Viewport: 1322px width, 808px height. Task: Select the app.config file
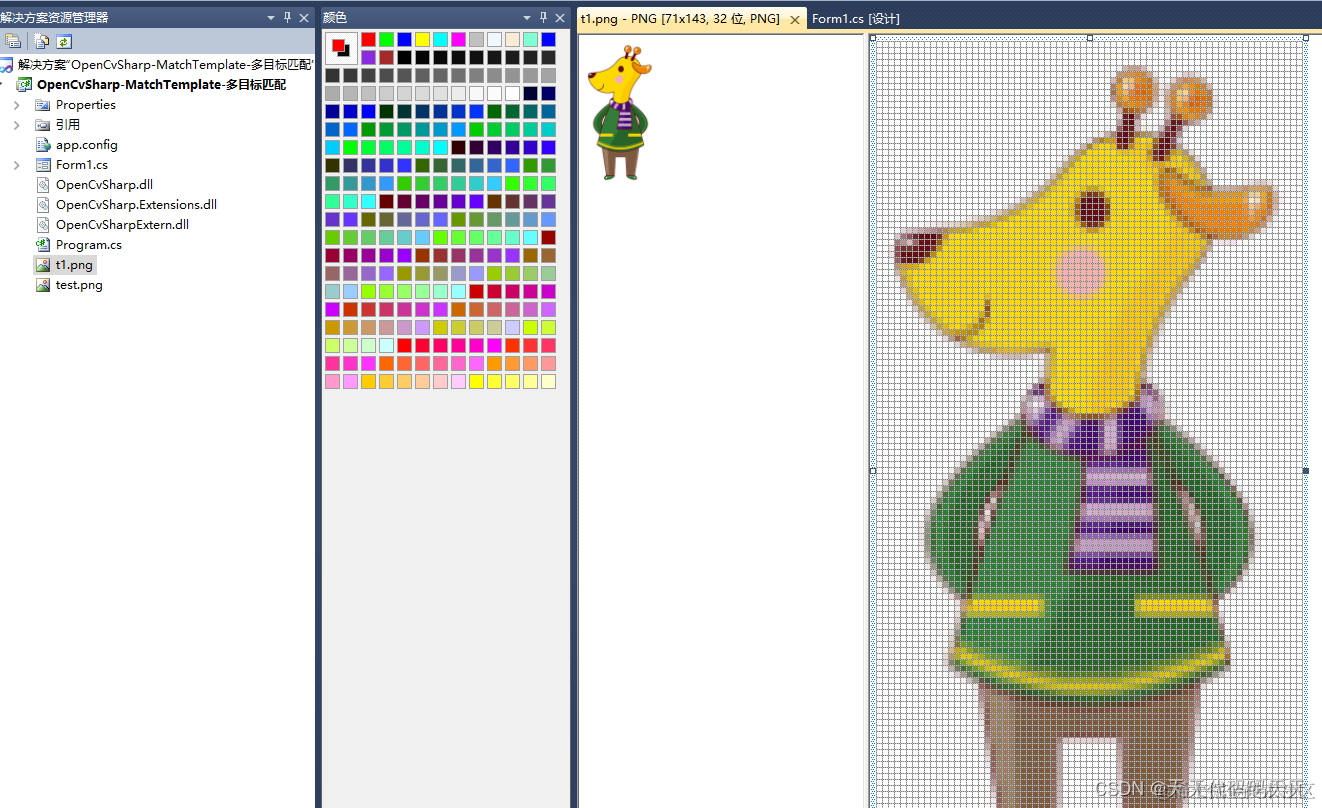coord(87,145)
